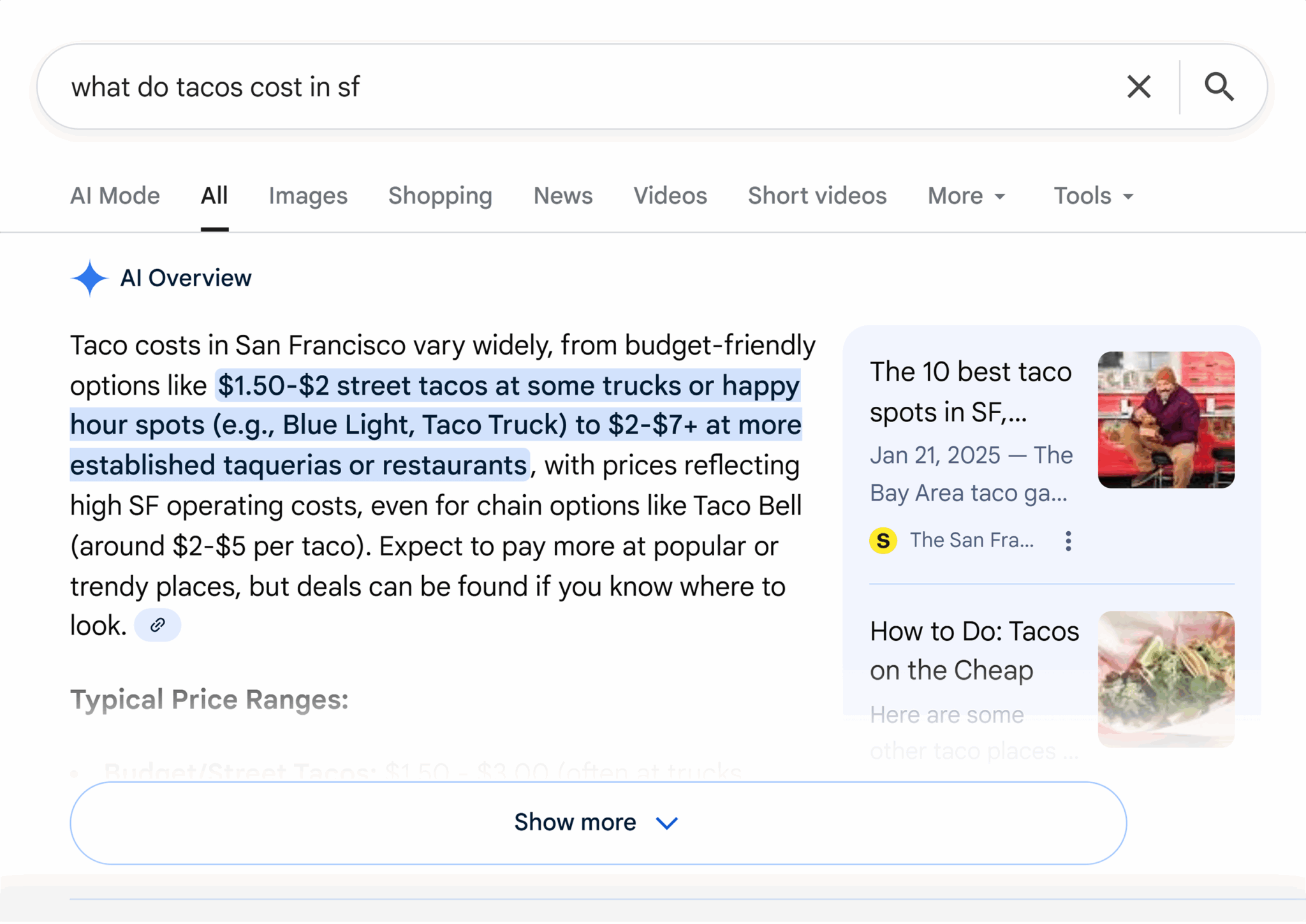This screenshot has height=924, width=1306.
Task: Select the Images tab
Action: pos(308,196)
